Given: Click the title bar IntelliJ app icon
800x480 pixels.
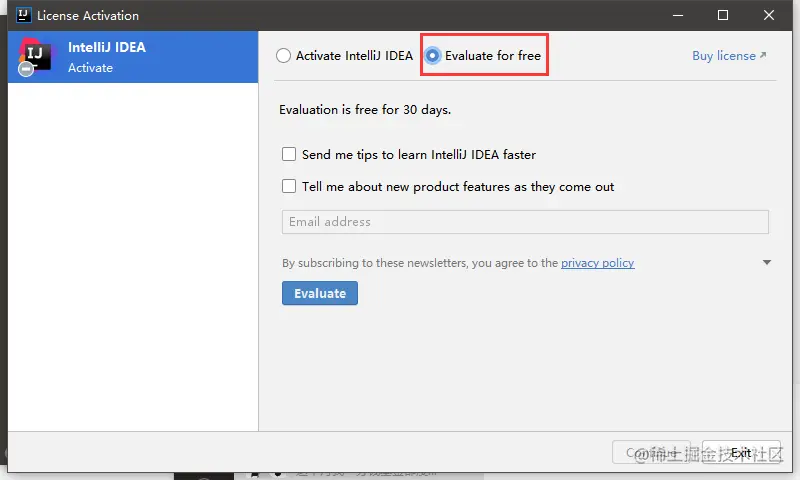Looking at the screenshot, I should click(23, 15).
